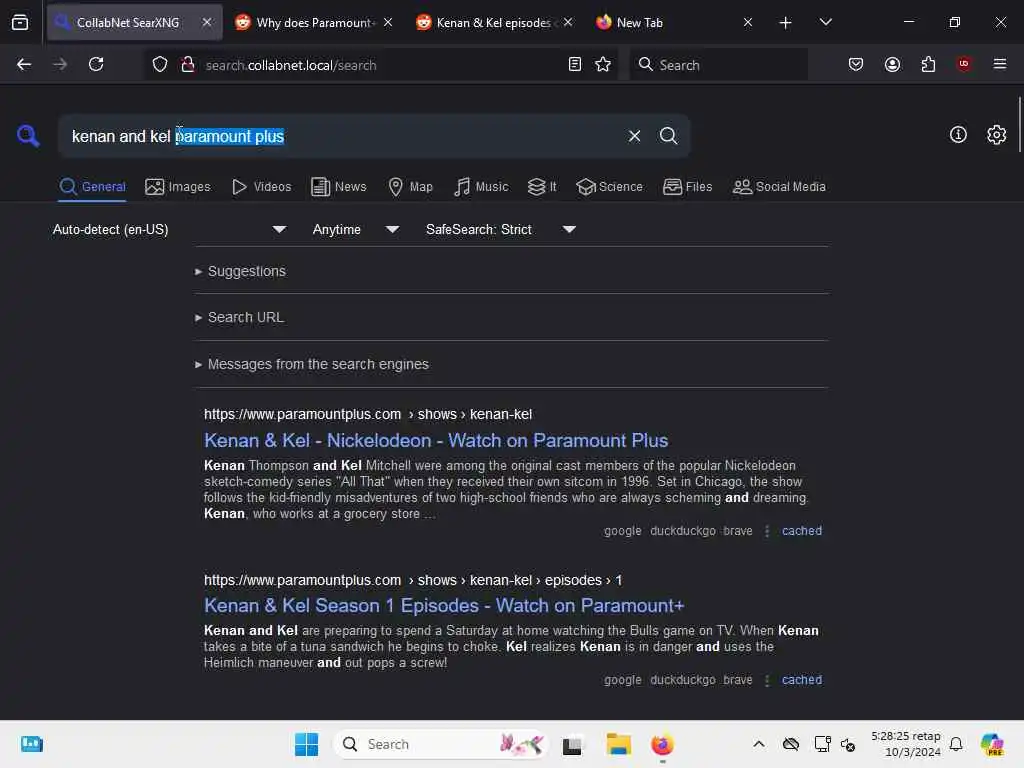This screenshot has width=1024, height=768.
Task: Open Kenan & Kel Season 1 Episodes link
Action: 444,606
